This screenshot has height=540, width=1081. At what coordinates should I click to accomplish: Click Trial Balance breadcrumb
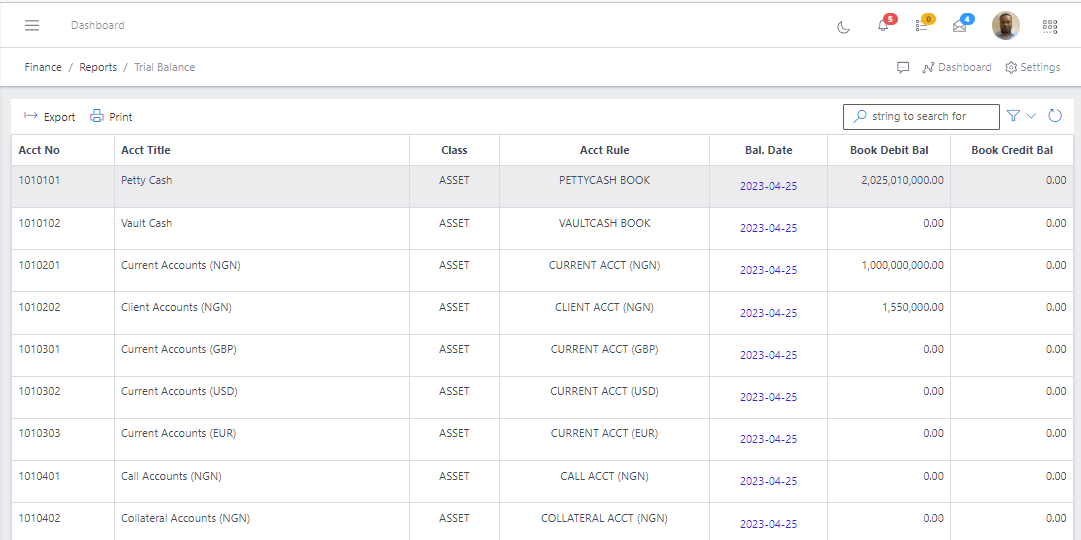[165, 68]
